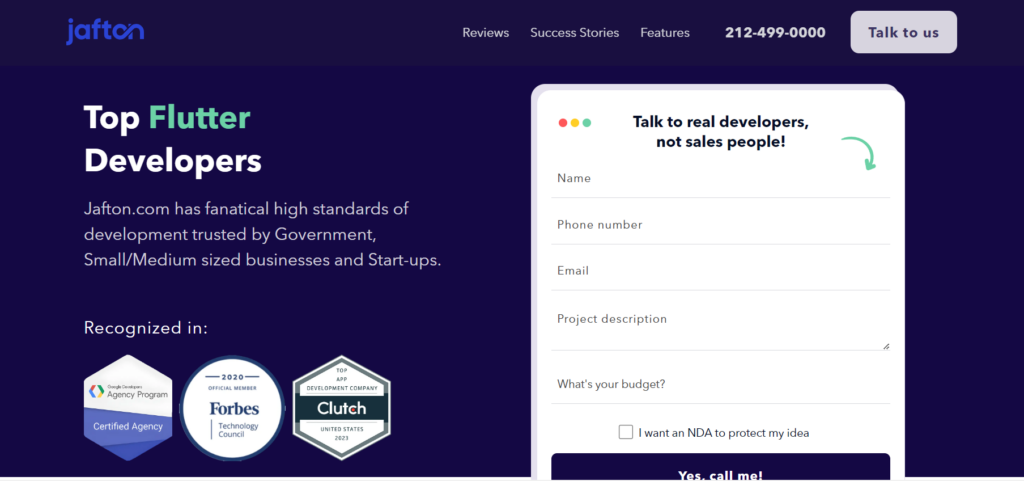Select the Phone number field

[x=720, y=225]
